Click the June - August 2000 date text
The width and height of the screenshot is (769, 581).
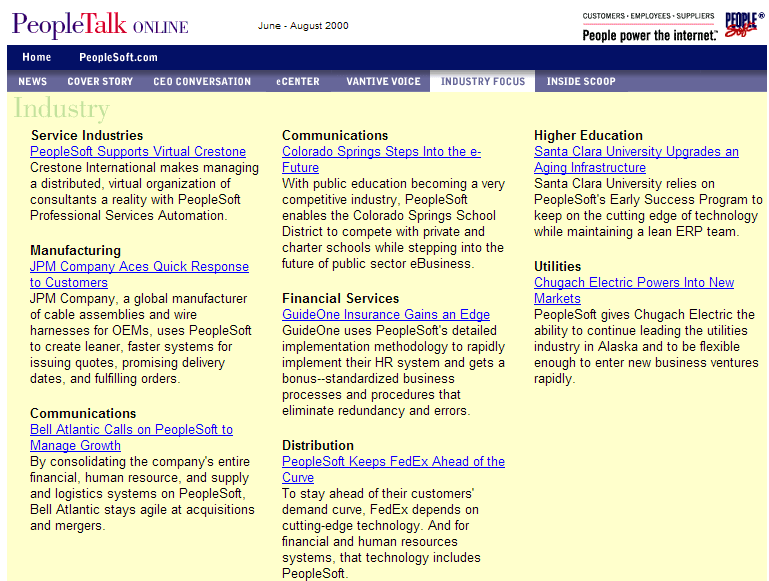pos(303,25)
